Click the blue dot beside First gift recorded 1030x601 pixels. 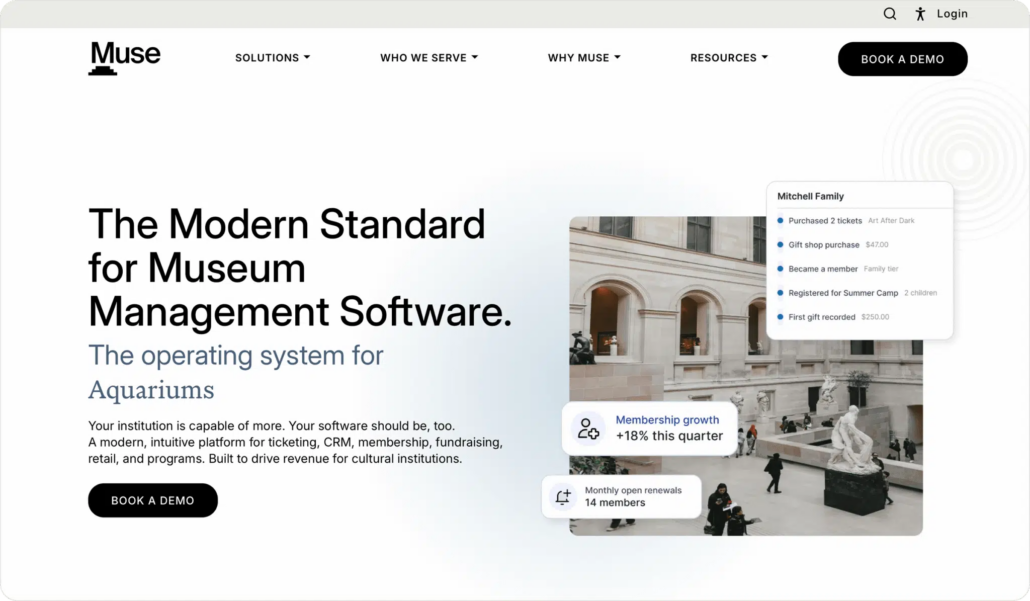coord(780,317)
